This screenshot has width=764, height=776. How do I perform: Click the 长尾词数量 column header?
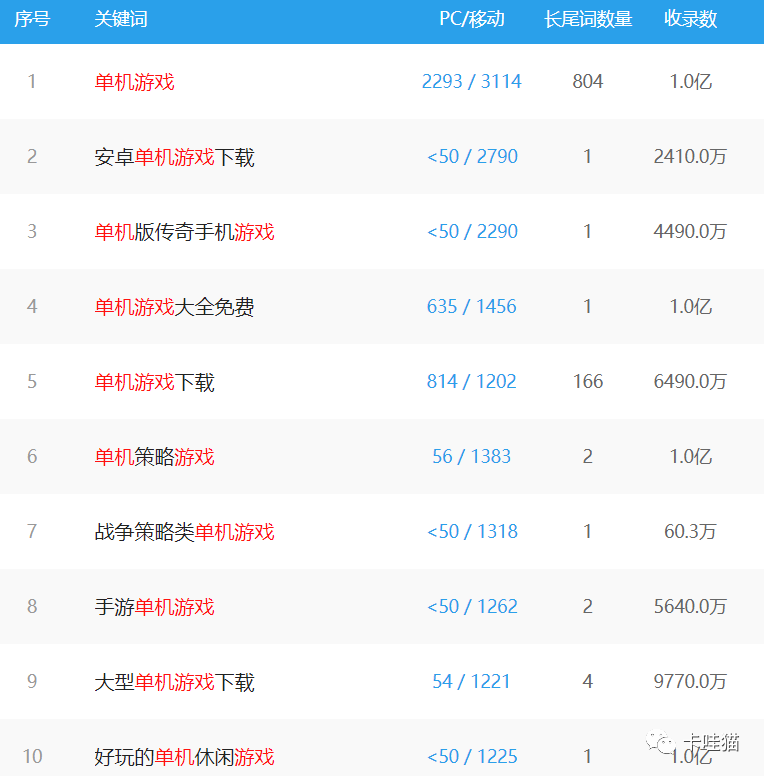[x=588, y=19]
